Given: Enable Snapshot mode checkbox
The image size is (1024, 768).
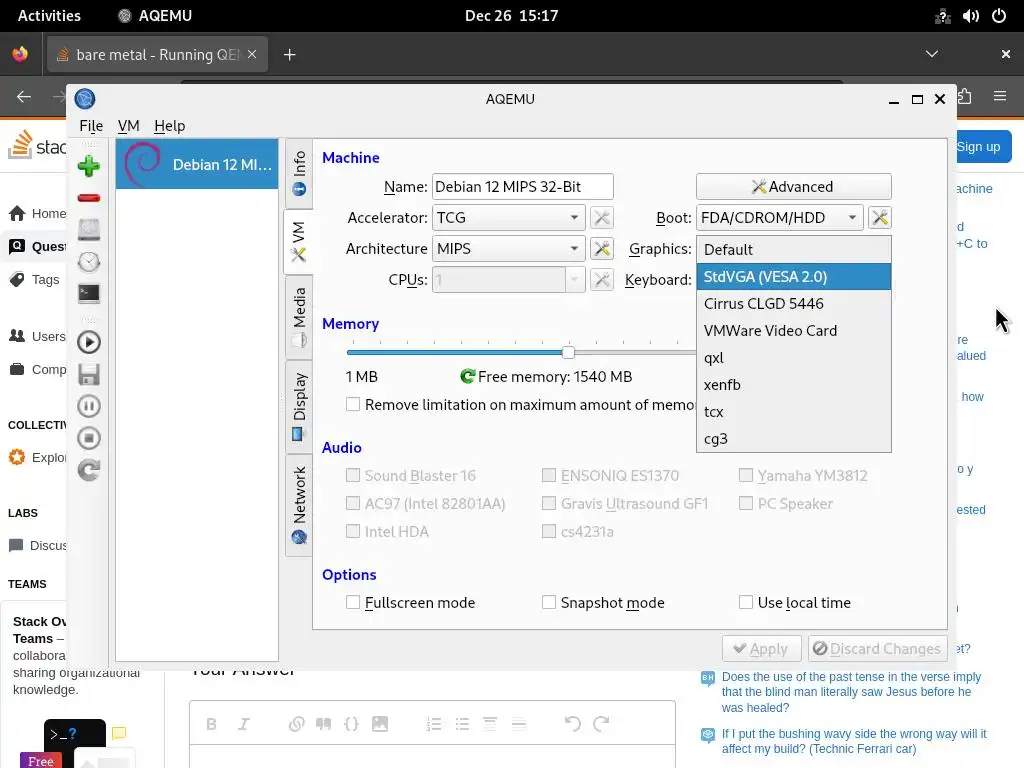Looking at the screenshot, I should pos(549,602).
